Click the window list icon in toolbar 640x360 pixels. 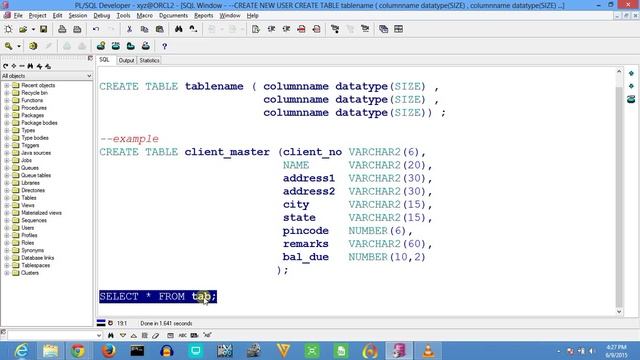[383, 29]
